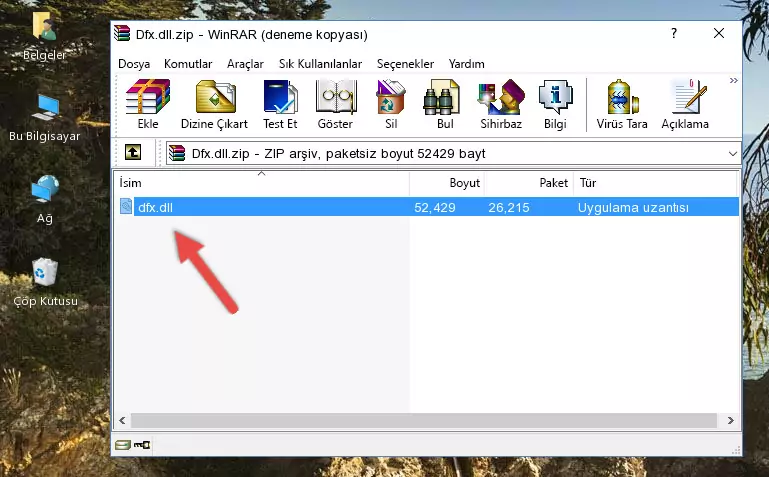Viewport: 769px width, 477px height.
Task: Click the drive status bar icon
Action: [x=123, y=445]
